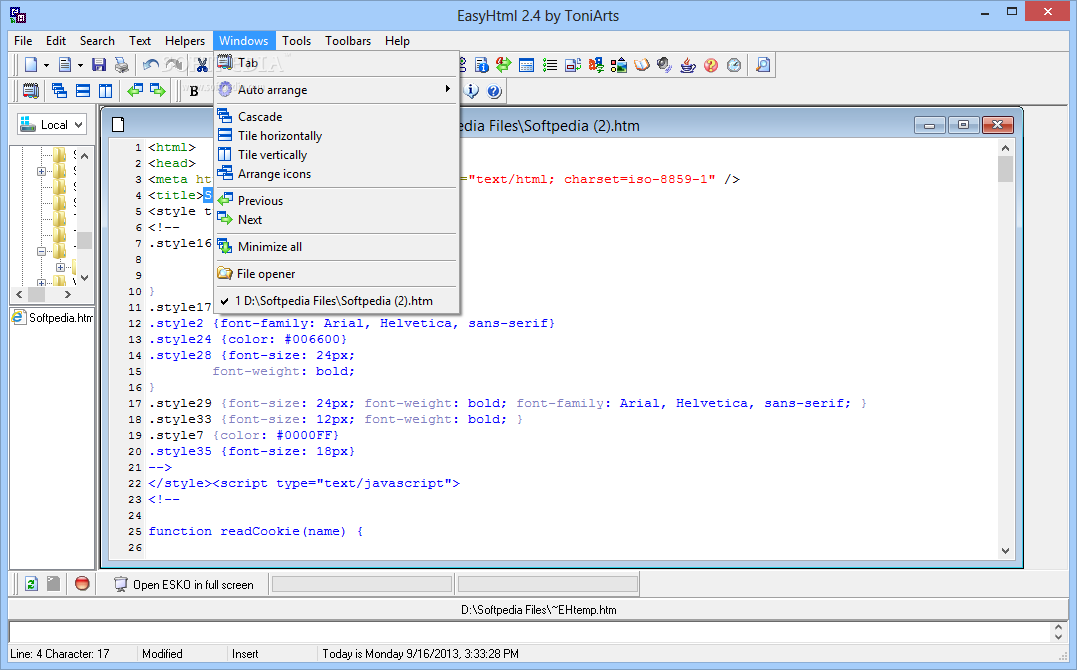Collapse the expanded folder minus node
Viewport: 1077px width, 670px height.
[x=41, y=252]
